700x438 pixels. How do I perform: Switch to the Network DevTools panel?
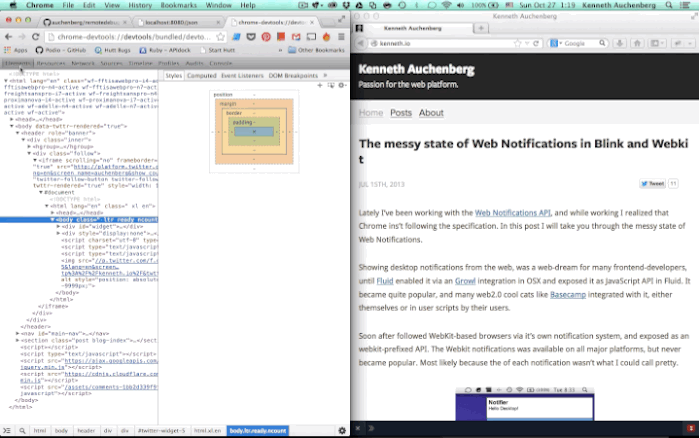[83, 63]
